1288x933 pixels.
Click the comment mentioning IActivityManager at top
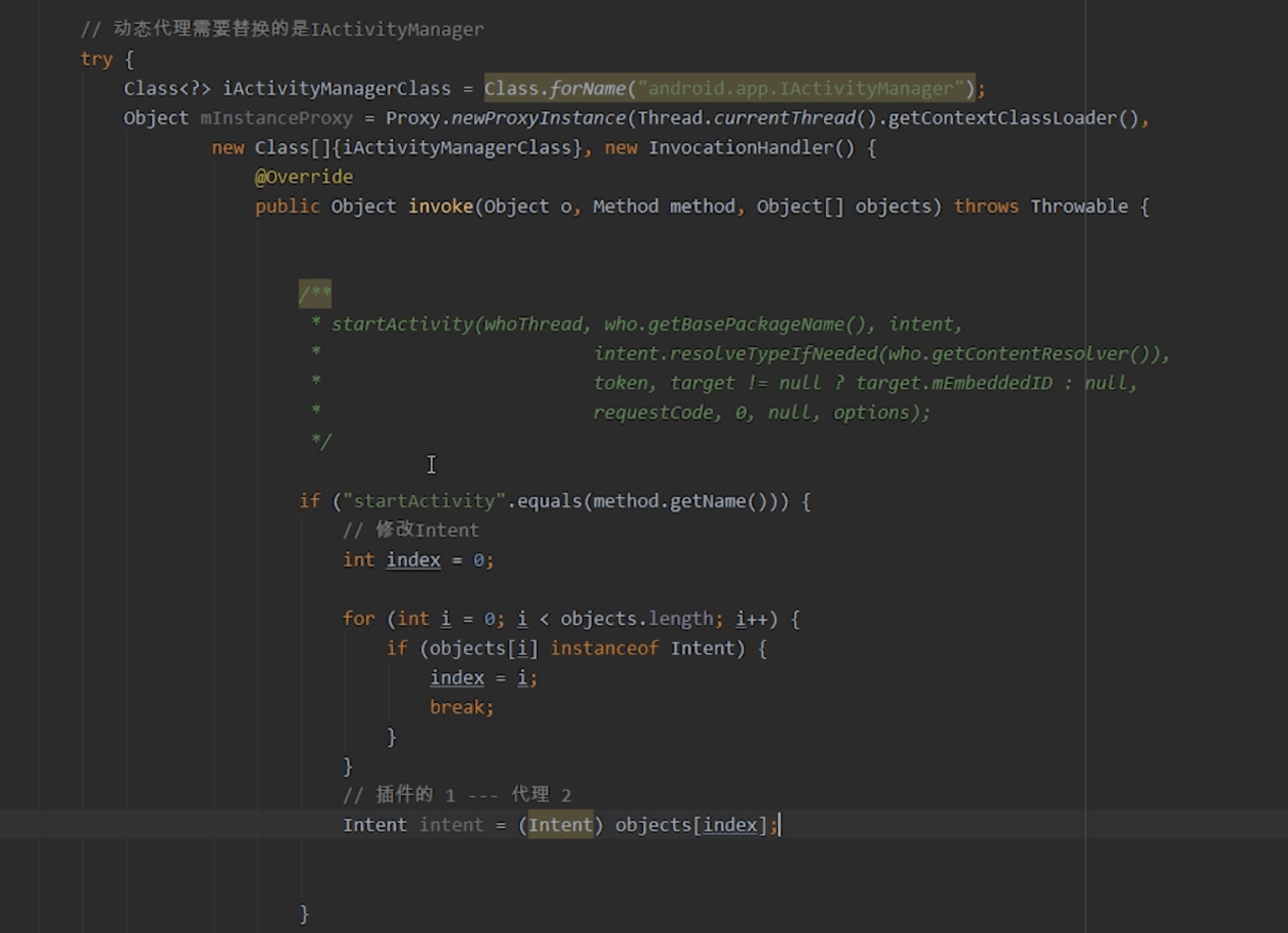[x=282, y=29]
